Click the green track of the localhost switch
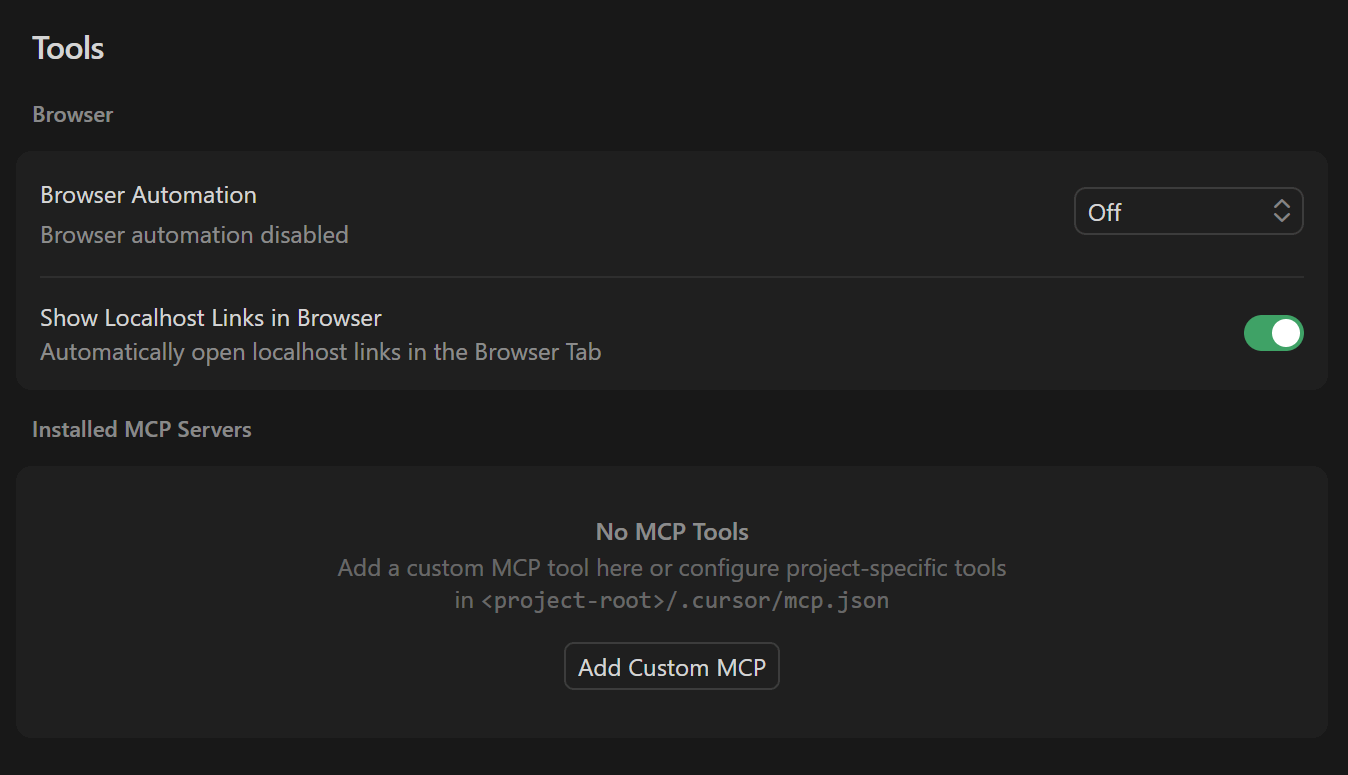The width and height of the screenshot is (1348, 775). [x=1258, y=333]
